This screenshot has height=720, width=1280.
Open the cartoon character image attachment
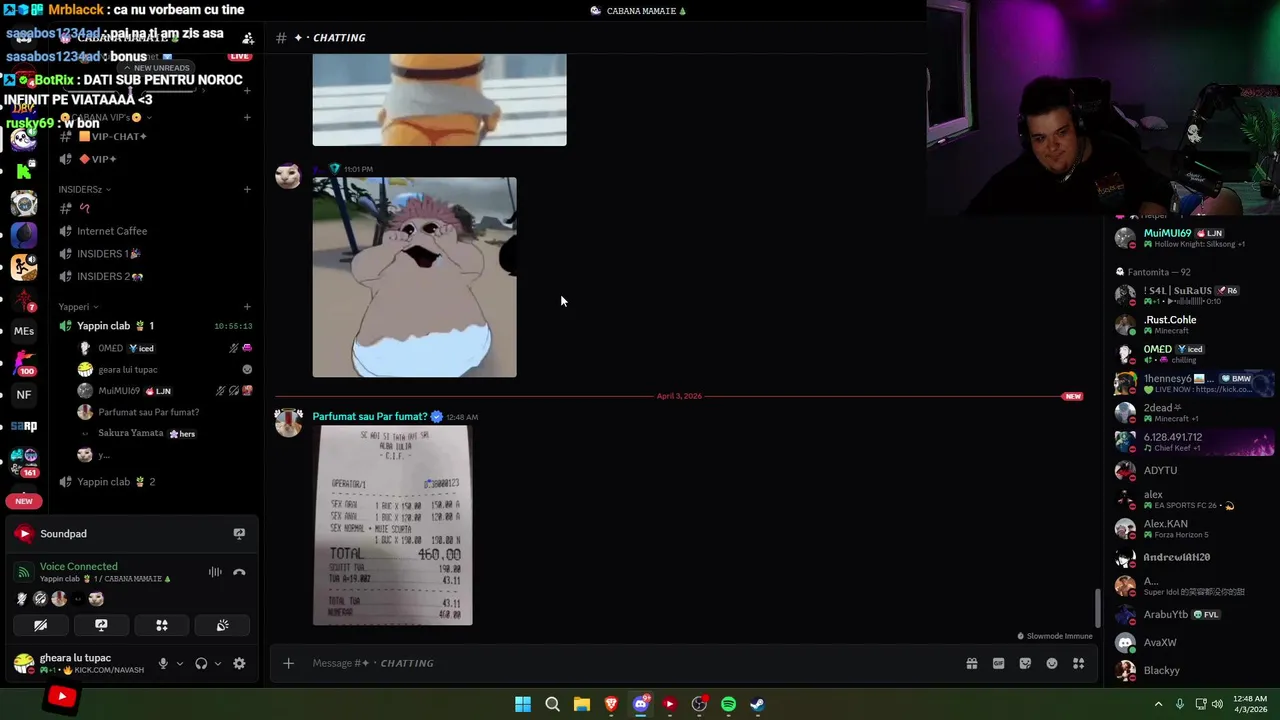tap(414, 277)
